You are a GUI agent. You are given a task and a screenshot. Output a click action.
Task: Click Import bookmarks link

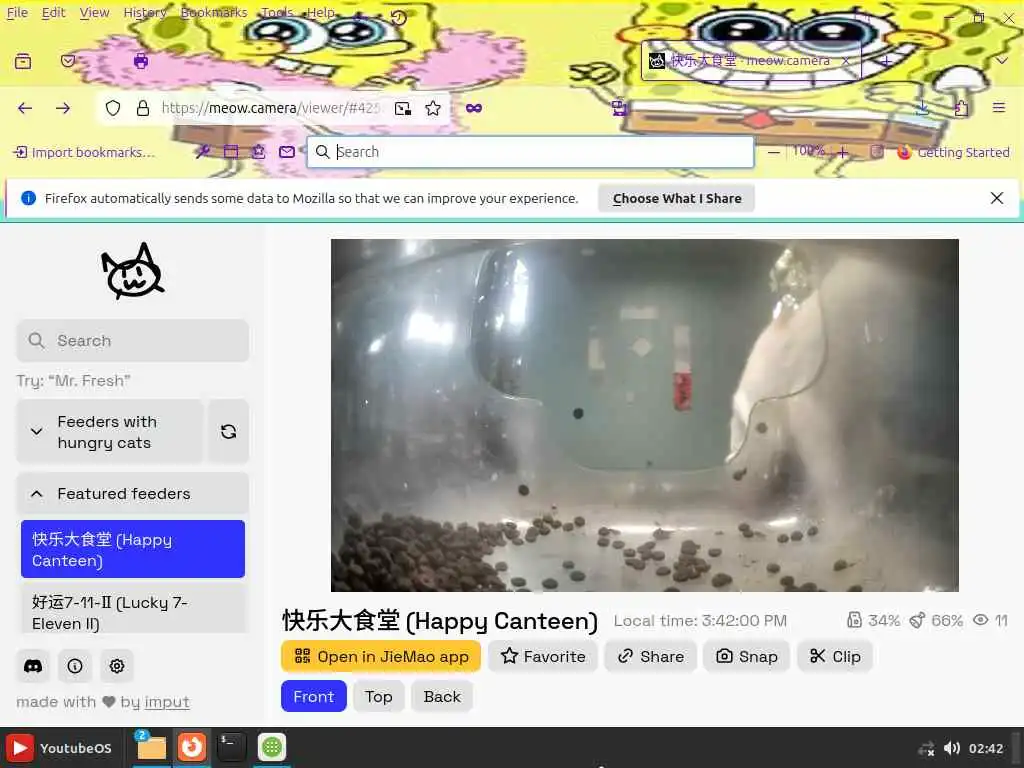point(84,152)
